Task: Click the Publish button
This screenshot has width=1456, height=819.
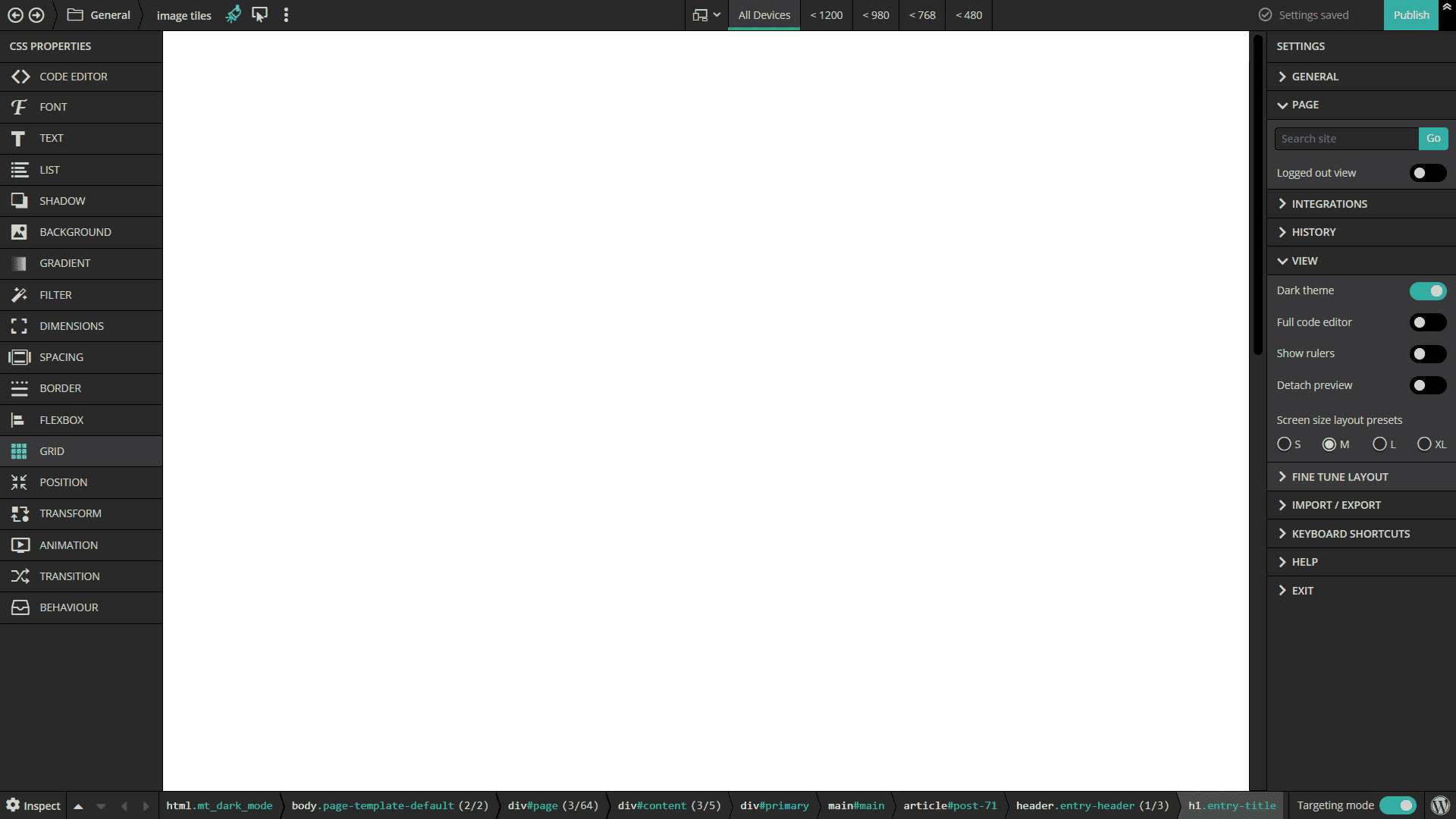Action: 1412,15
